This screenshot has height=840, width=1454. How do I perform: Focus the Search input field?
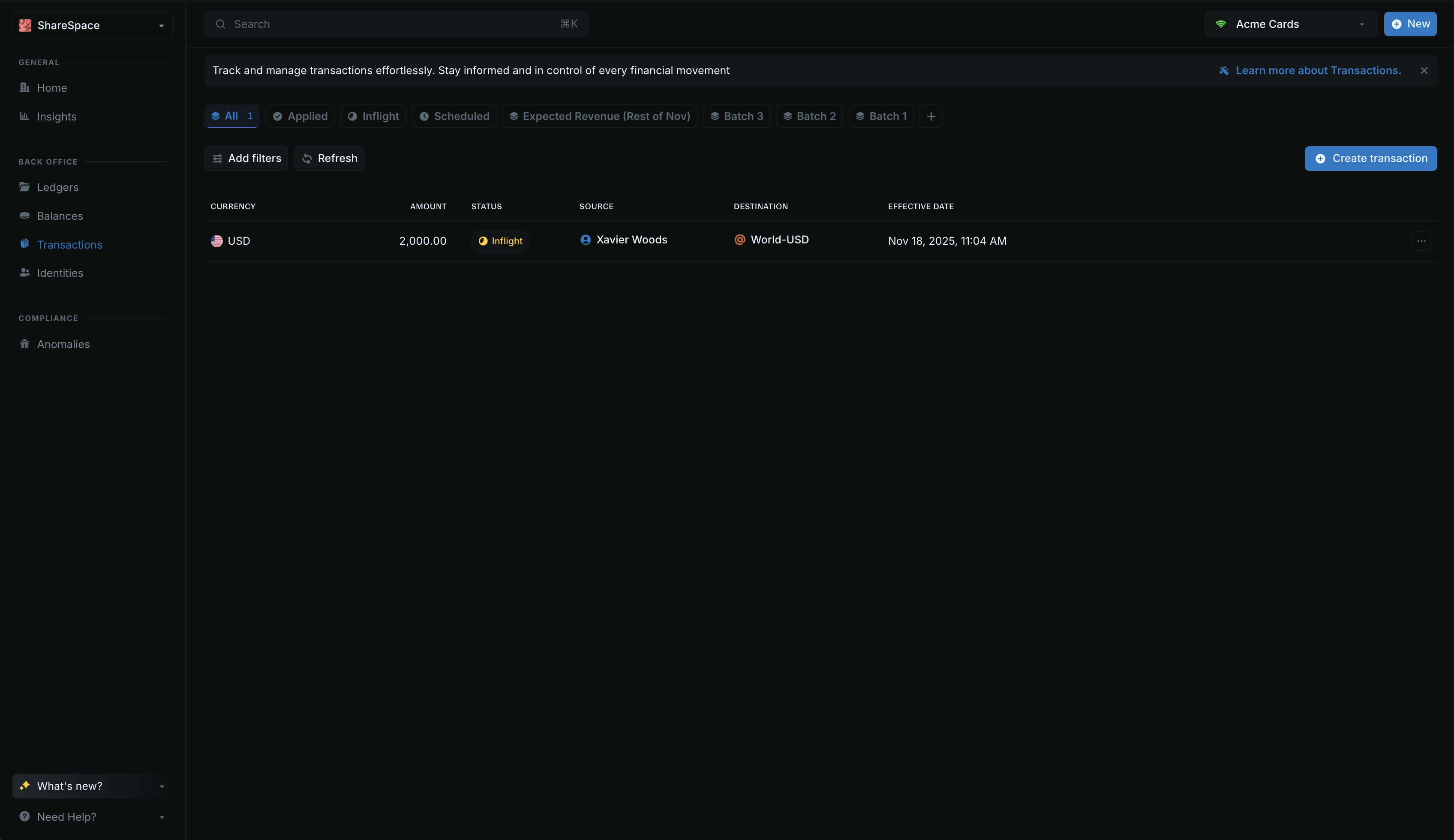396,24
